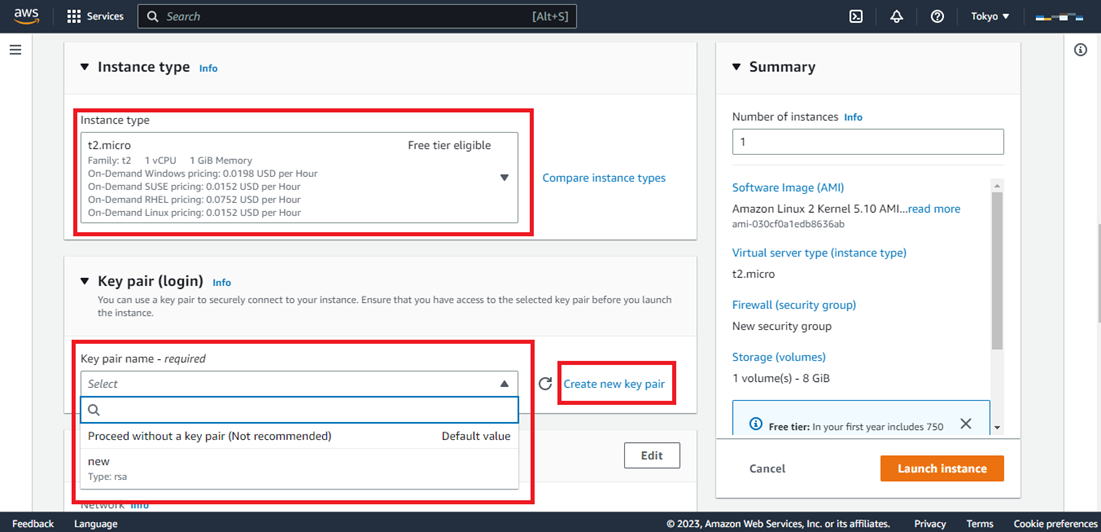Click the ami-030cf0a1edb8636ab ID text
The image size is (1101, 532).
788,225
